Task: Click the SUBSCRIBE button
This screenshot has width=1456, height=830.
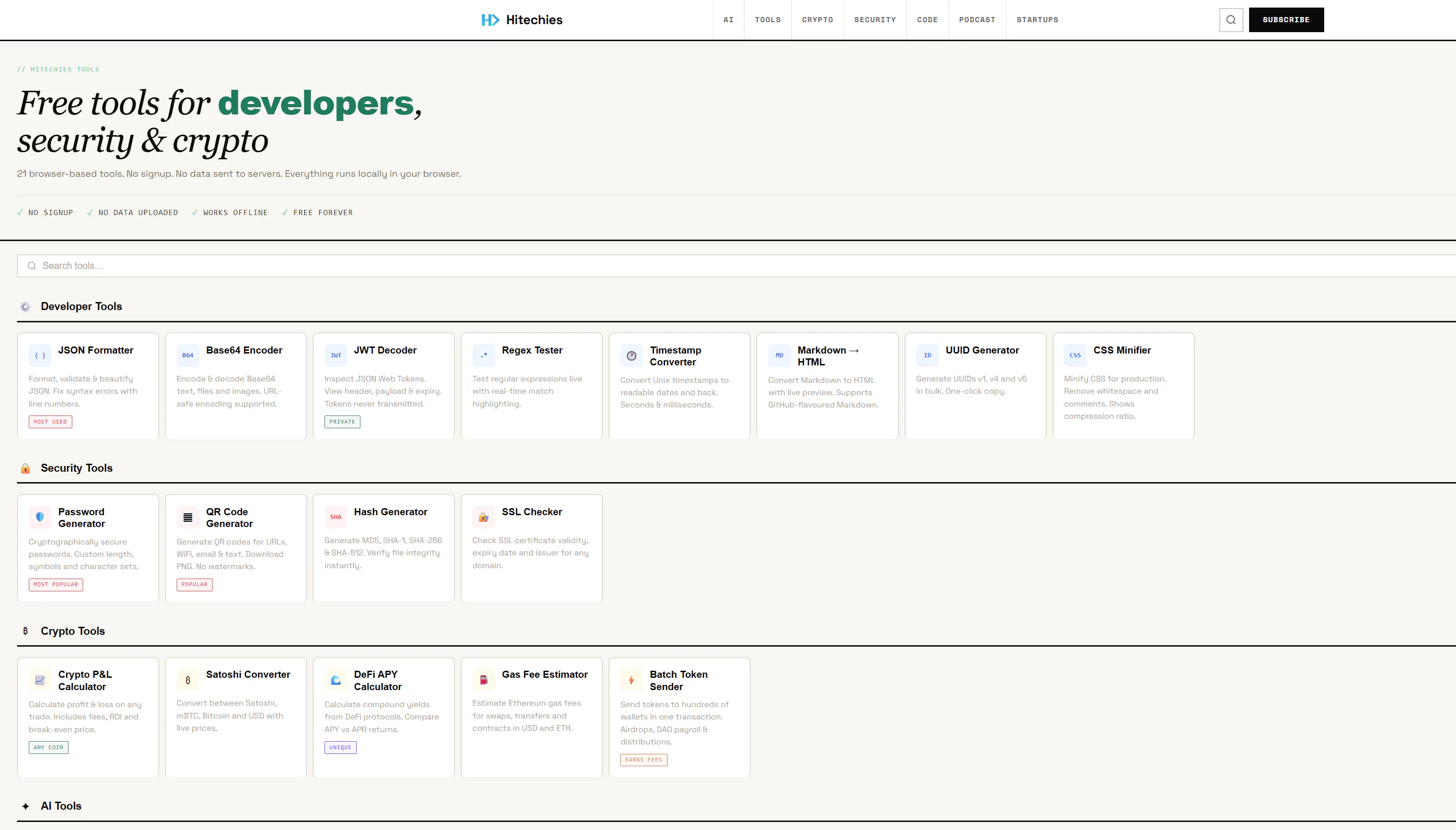Action: (x=1286, y=20)
